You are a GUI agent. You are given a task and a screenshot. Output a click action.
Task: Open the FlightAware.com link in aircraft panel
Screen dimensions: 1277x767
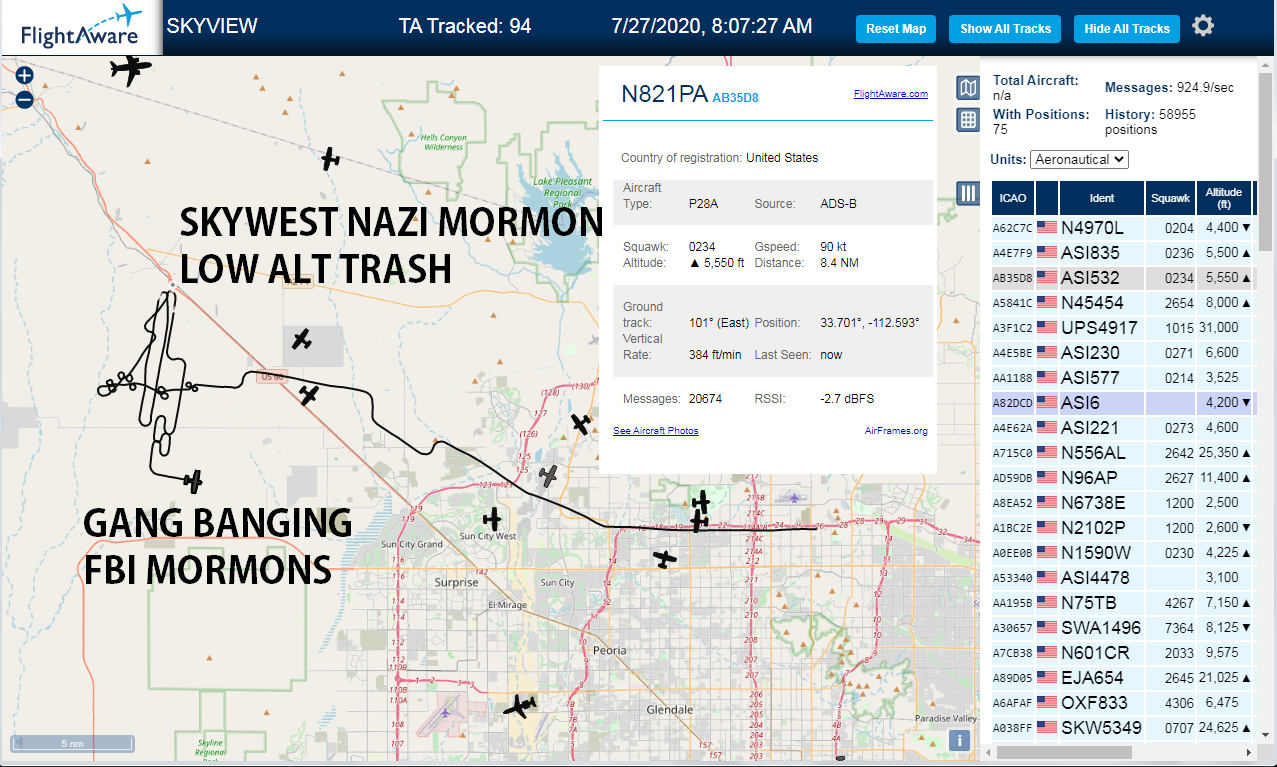coord(890,94)
